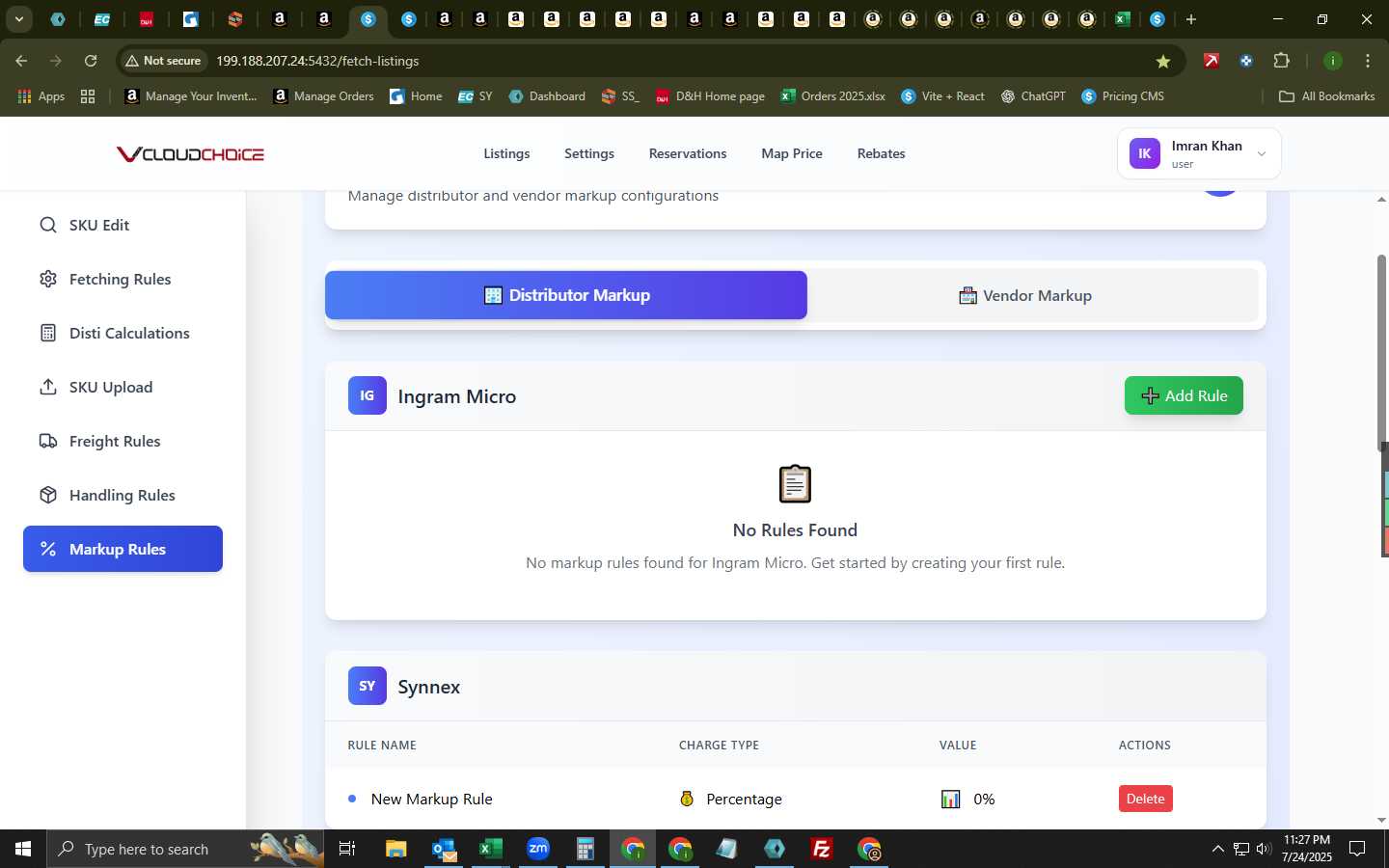The image size is (1389, 868).
Task: Open Calculator from the taskbar
Action: (585, 849)
